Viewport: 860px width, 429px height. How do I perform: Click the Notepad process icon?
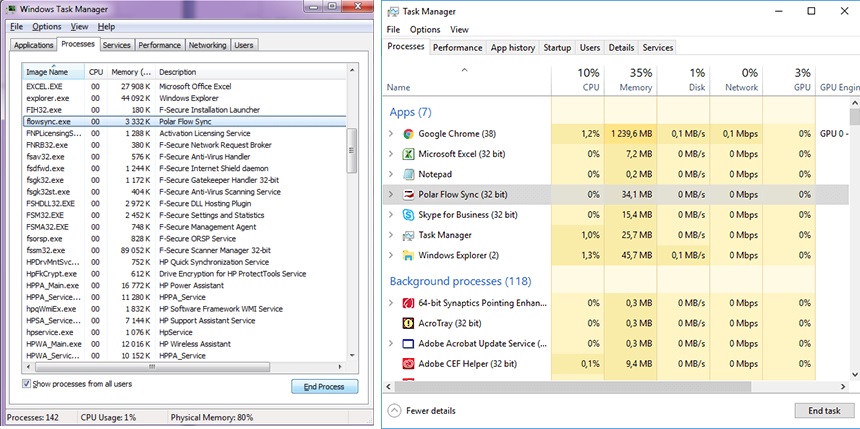click(x=408, y=174)
